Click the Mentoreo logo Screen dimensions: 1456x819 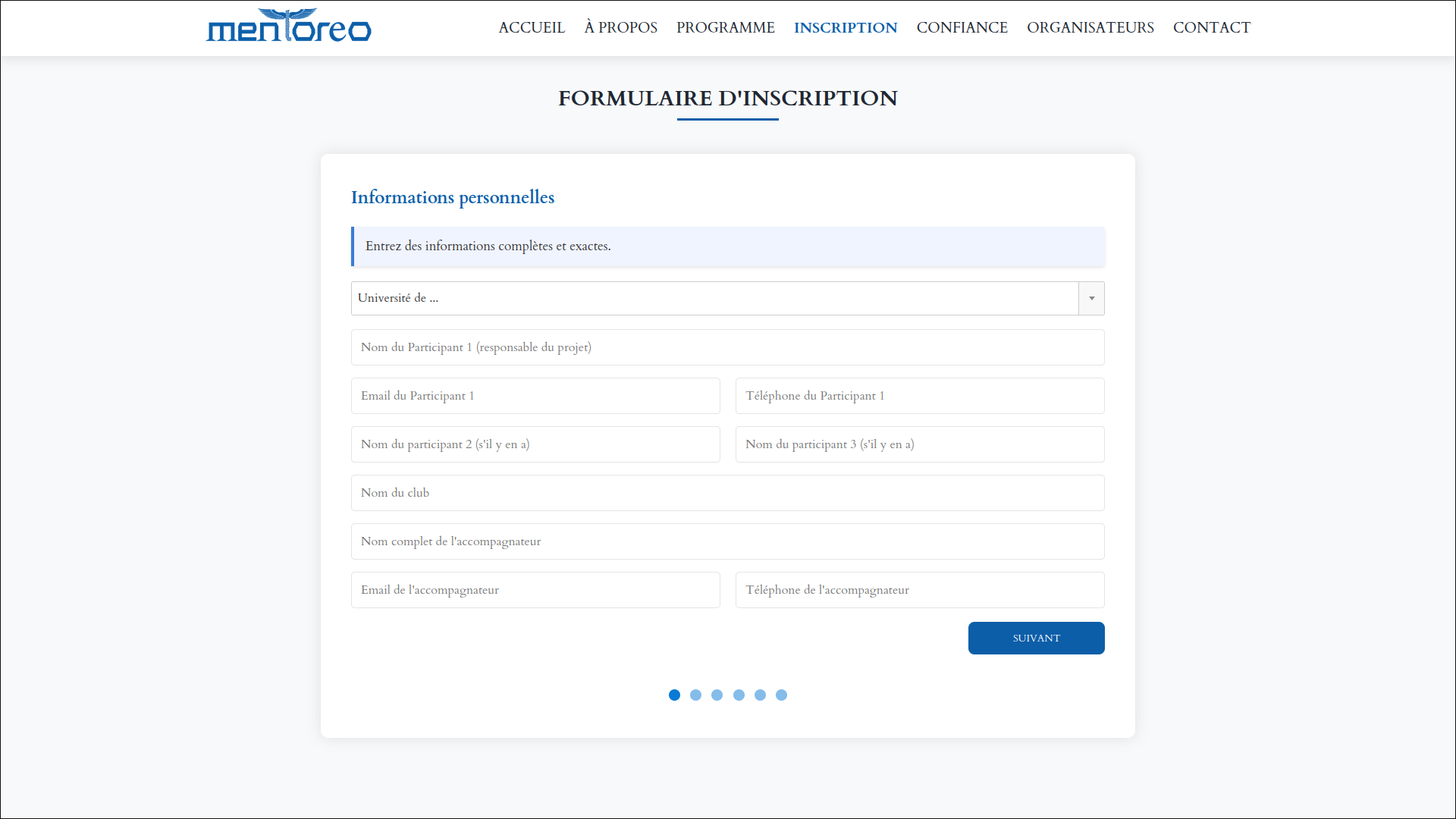click(289, 27)
